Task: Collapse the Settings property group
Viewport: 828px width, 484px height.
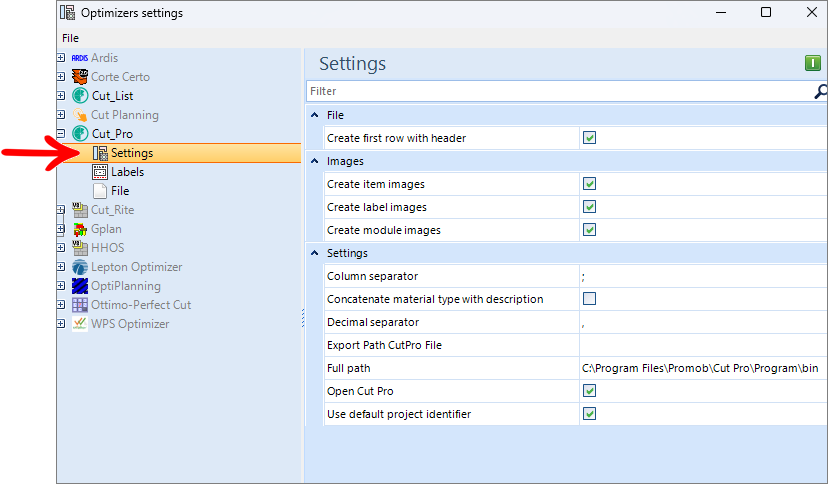Action: [315, 253]
